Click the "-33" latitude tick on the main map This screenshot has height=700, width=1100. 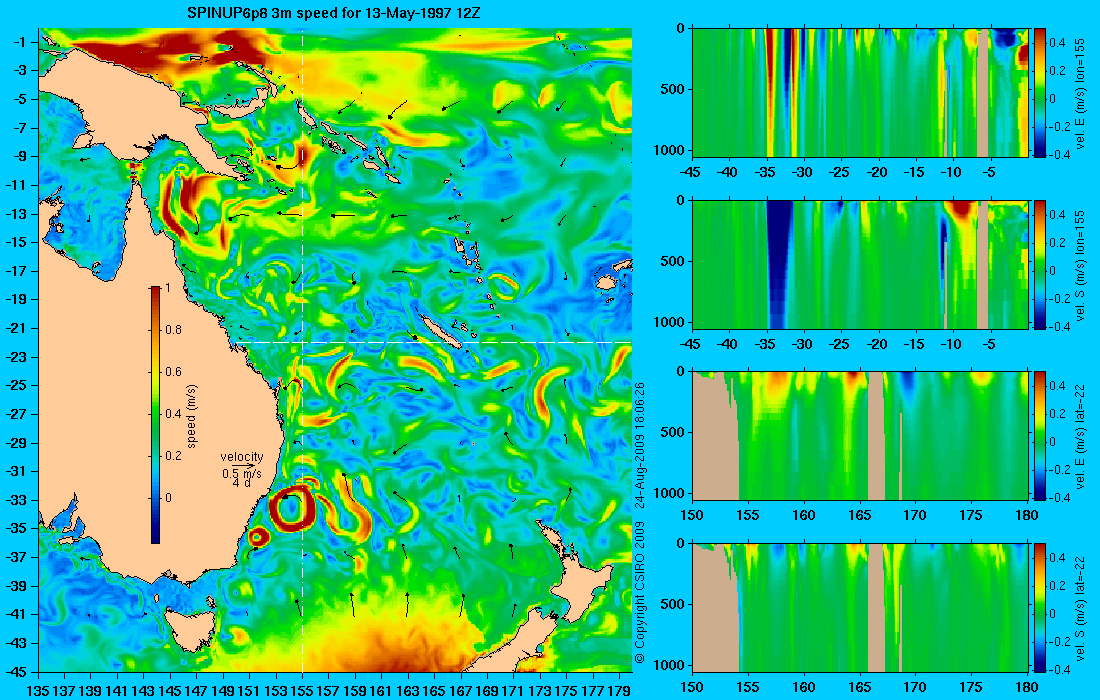(x=16, y=500)
